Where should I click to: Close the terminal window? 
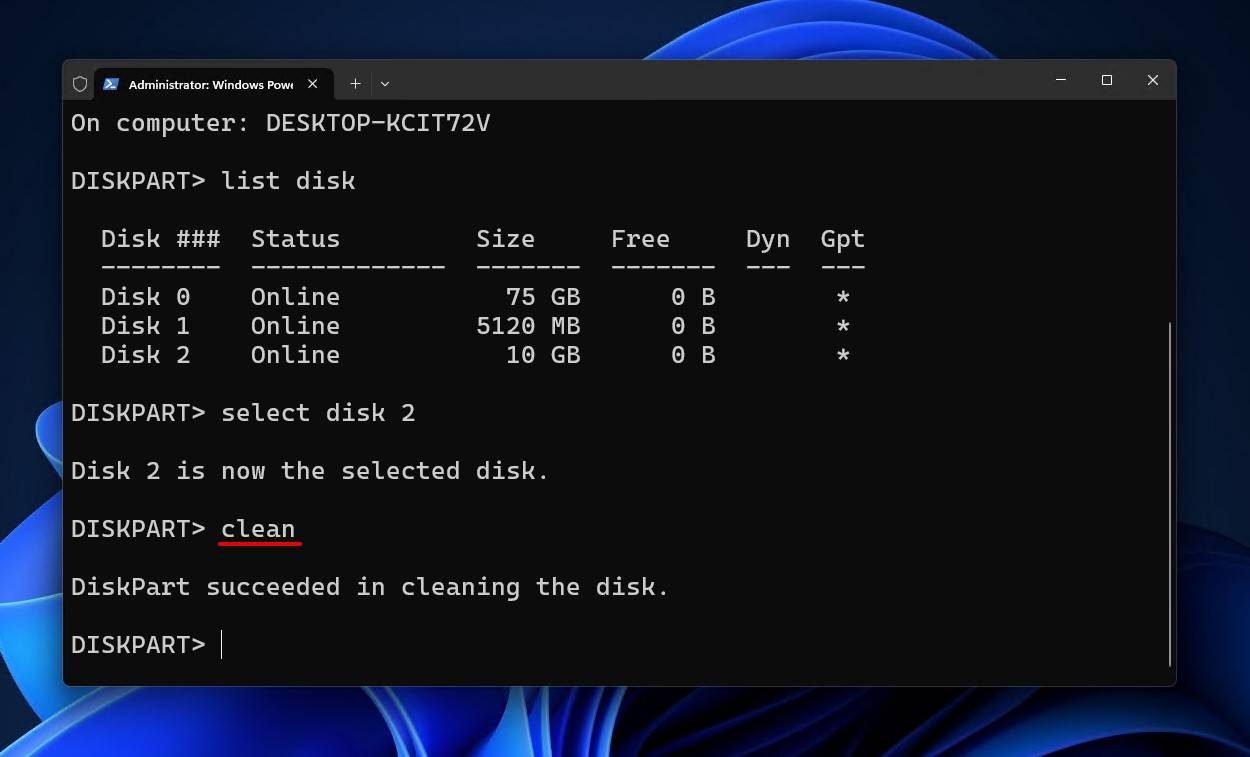pos(1152,80)
